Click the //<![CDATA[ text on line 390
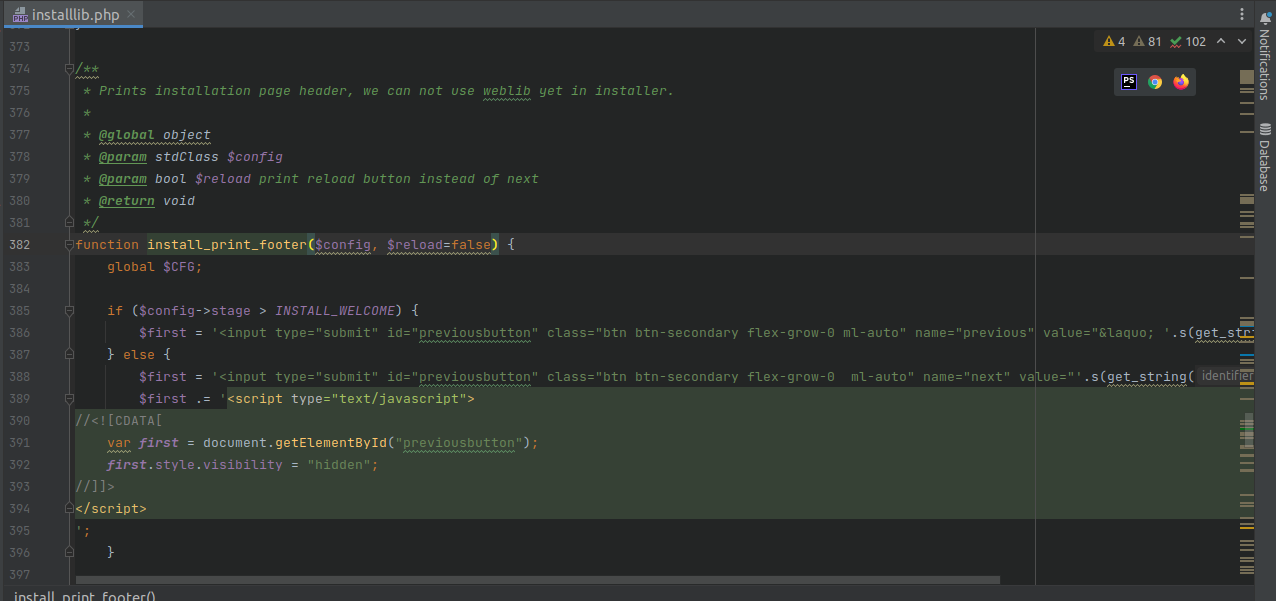The image size is (1276, 601). 119,420
